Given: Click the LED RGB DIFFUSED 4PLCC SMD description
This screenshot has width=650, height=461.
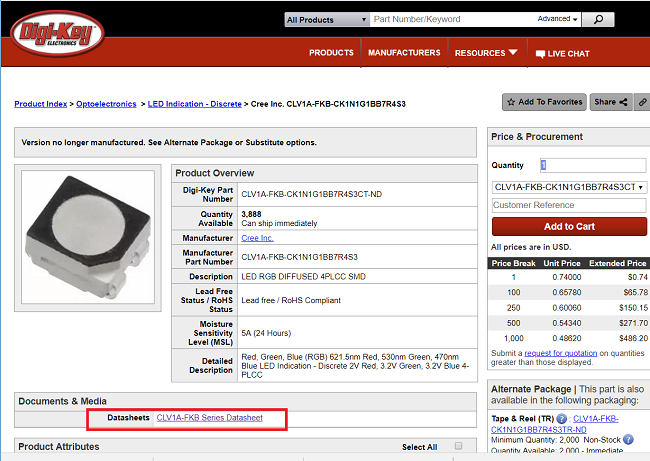Looking at the screenshot, I should (x=303, y=277).
